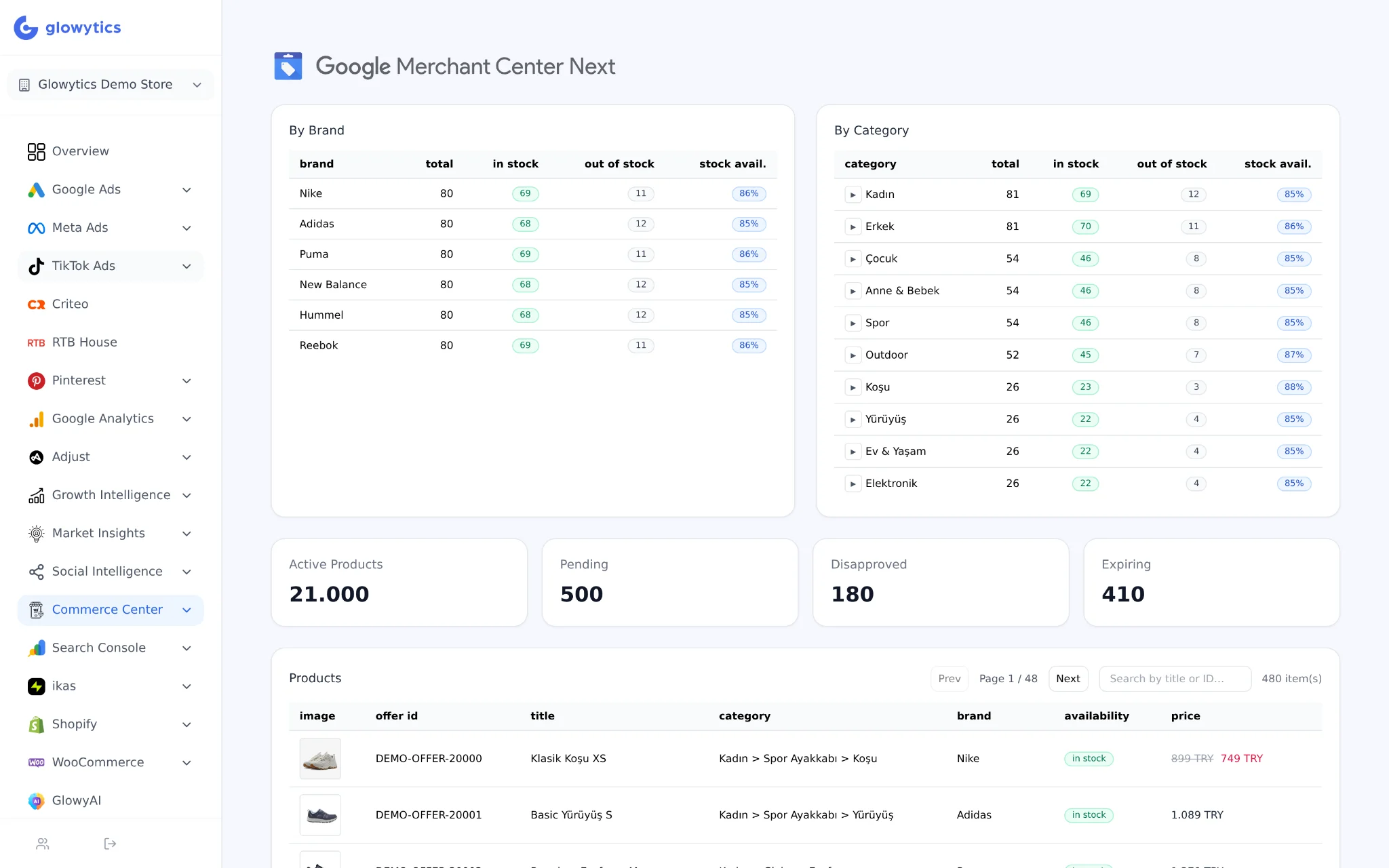
Task: Open the Shopify menu item
Action: point(111,724)
